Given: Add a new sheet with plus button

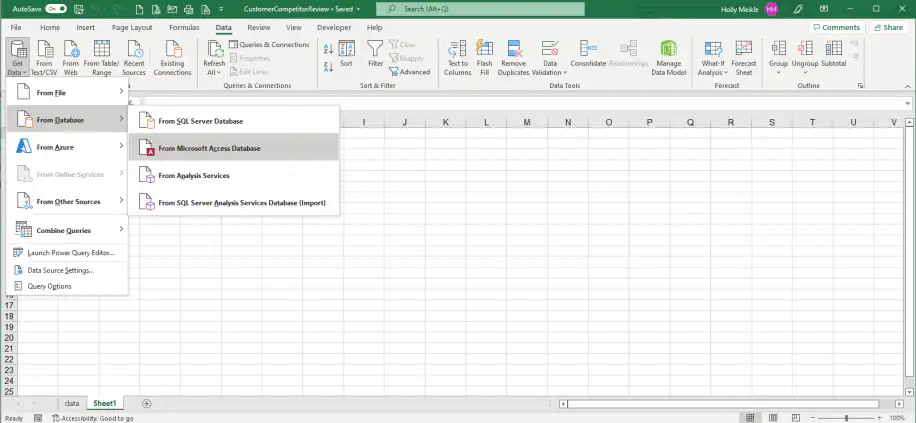Looking at the screenshot, I should click(147, 403).
